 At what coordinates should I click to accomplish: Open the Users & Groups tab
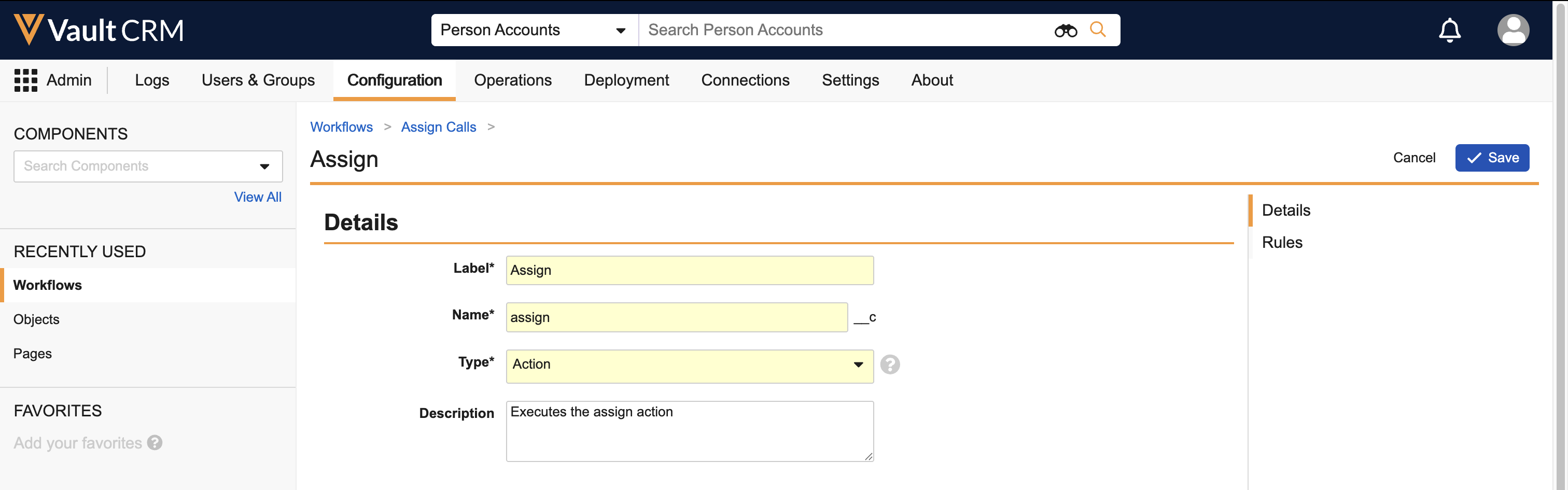click(x=258, y=80)
